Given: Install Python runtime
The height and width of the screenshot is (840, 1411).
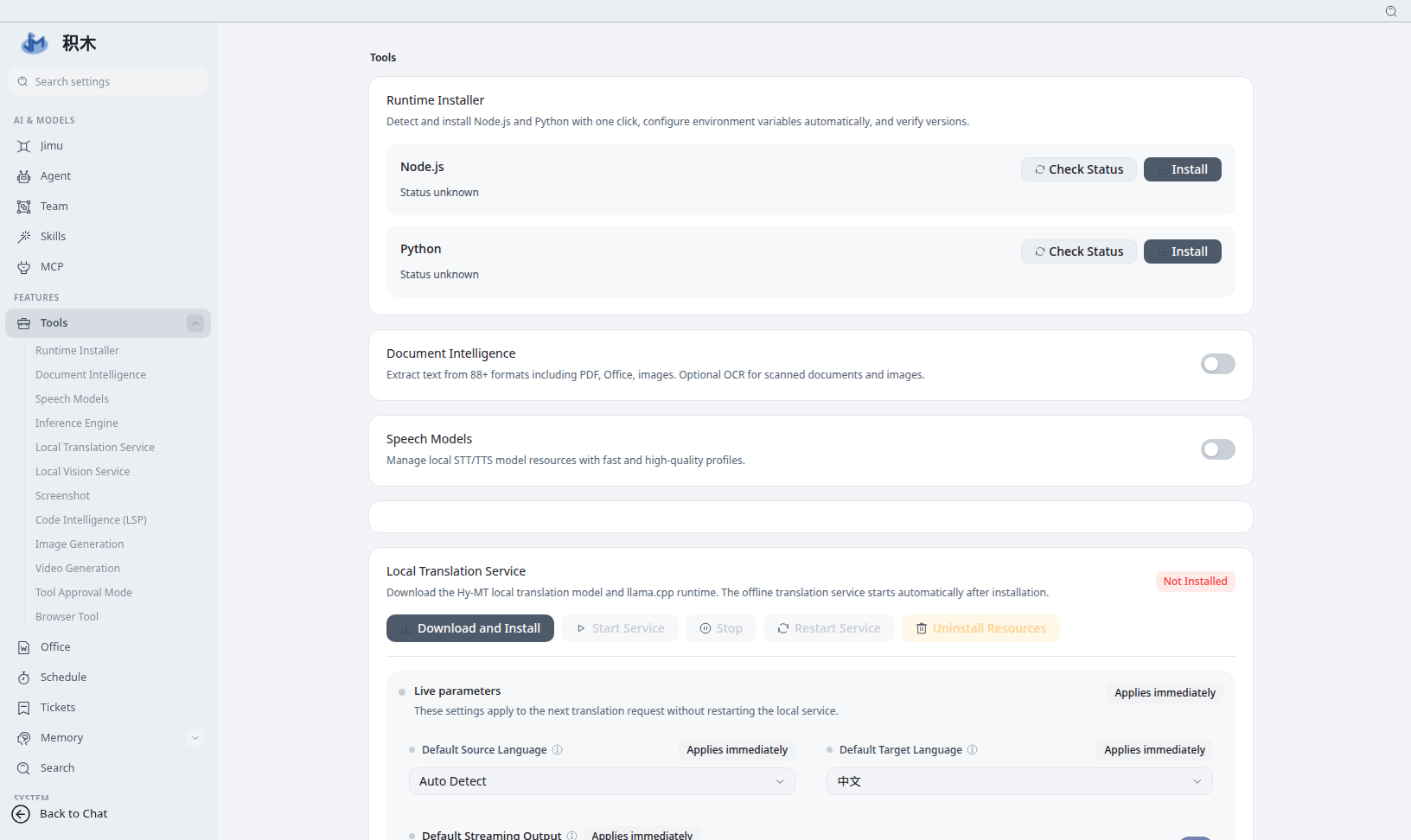Looking at the screenshot, I should pyautogui.click(x=1183, y=251).
